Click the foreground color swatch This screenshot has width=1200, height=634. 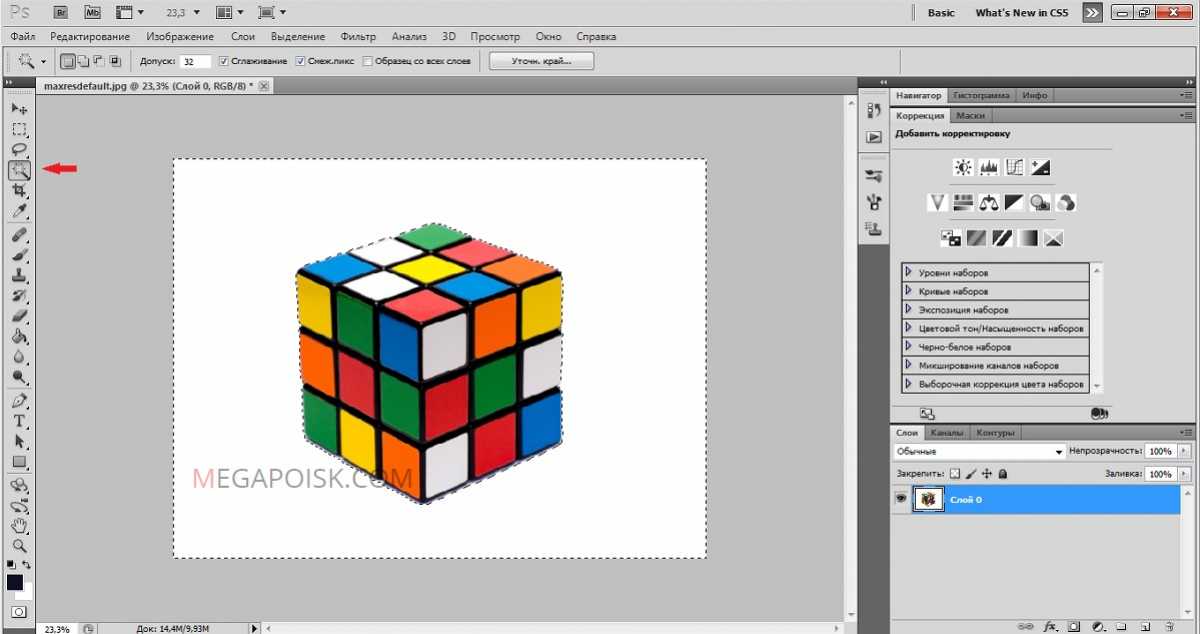15,582
